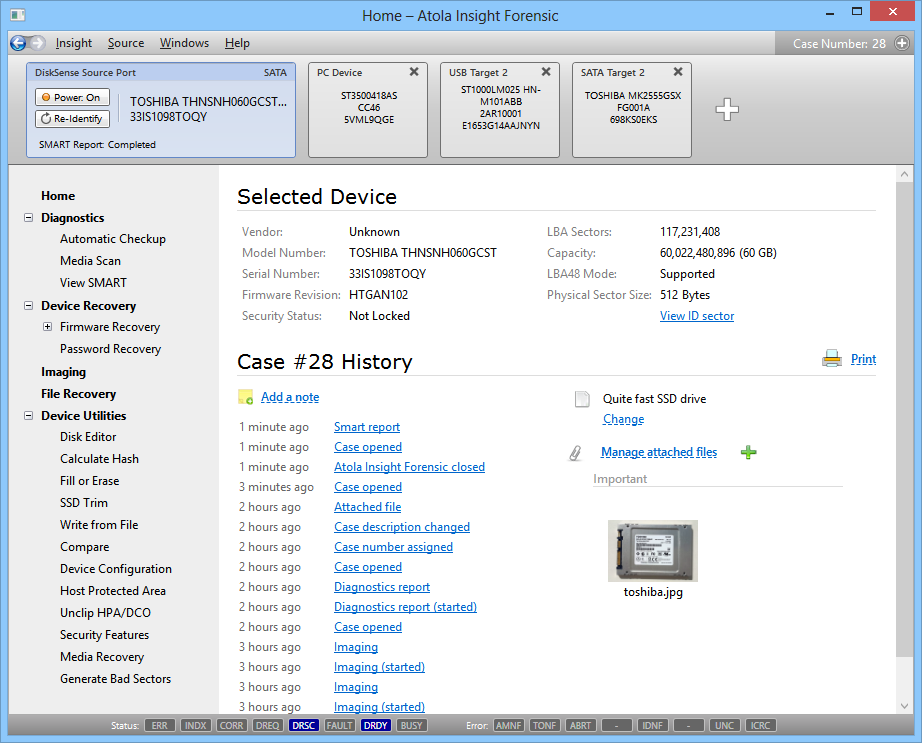The height and width of the screenshot is (743, 922).
Task: Go to Home in the sidebar
Action: coord(58,196)
